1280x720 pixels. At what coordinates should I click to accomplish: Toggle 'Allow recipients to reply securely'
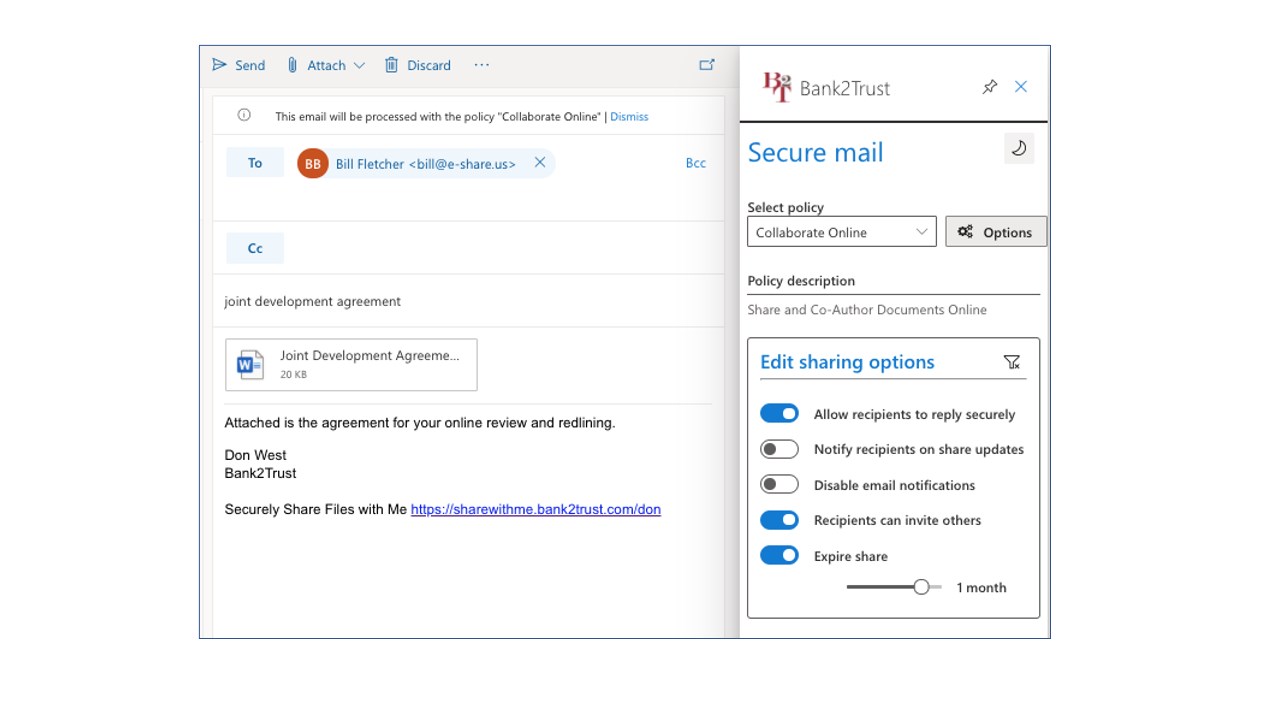pos(779,413)
